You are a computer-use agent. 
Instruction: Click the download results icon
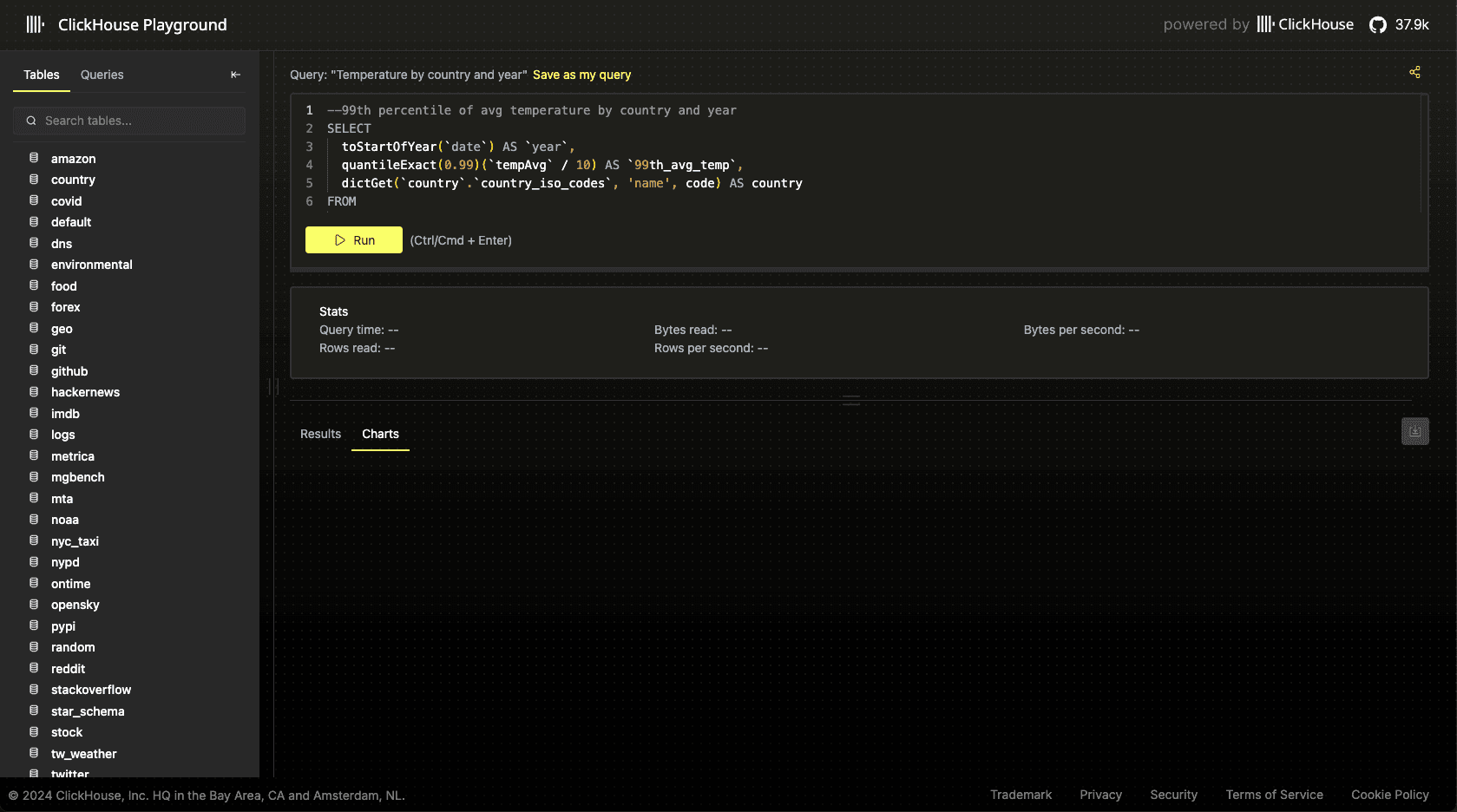click(x=1414, y=431)
